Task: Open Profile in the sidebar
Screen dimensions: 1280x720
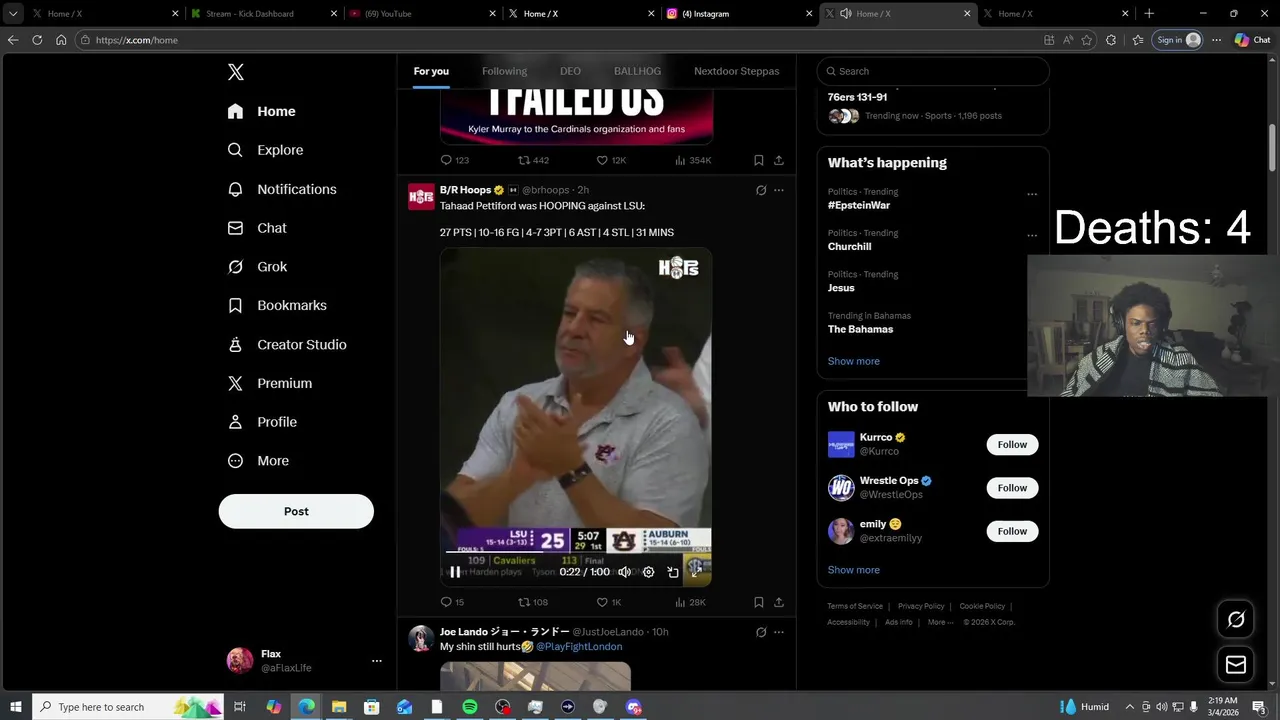Action: [x=262, y=422]
